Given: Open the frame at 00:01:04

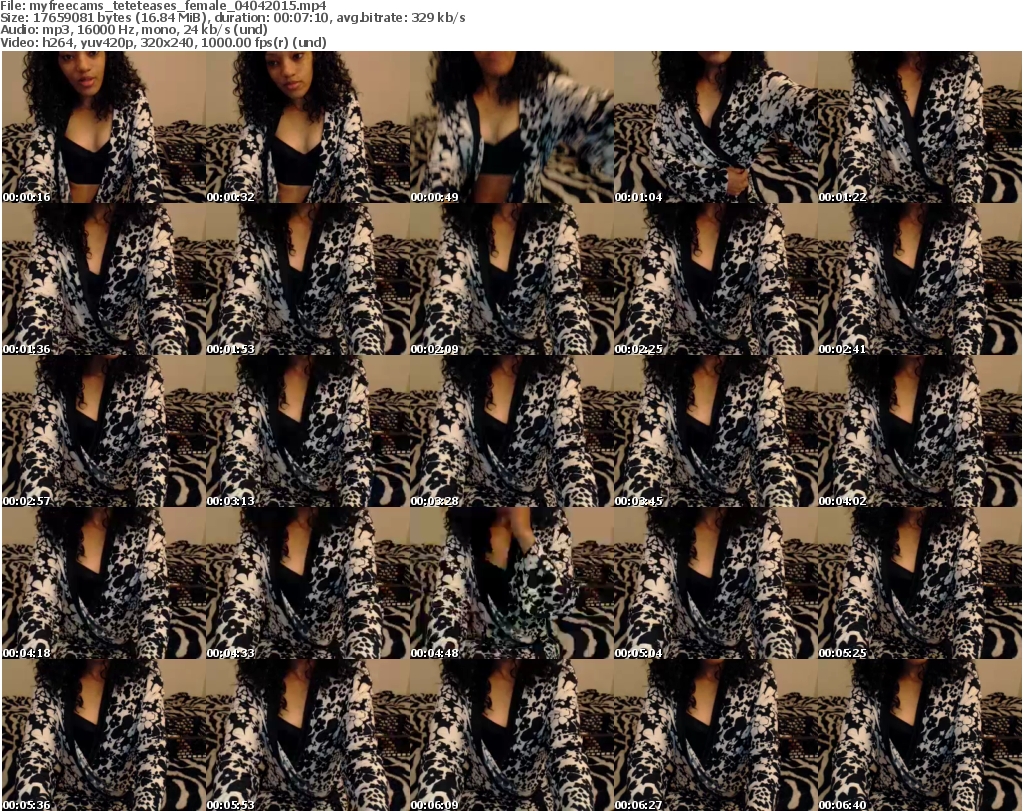Looking at the screenshot, I should click(x=716, y=127).
